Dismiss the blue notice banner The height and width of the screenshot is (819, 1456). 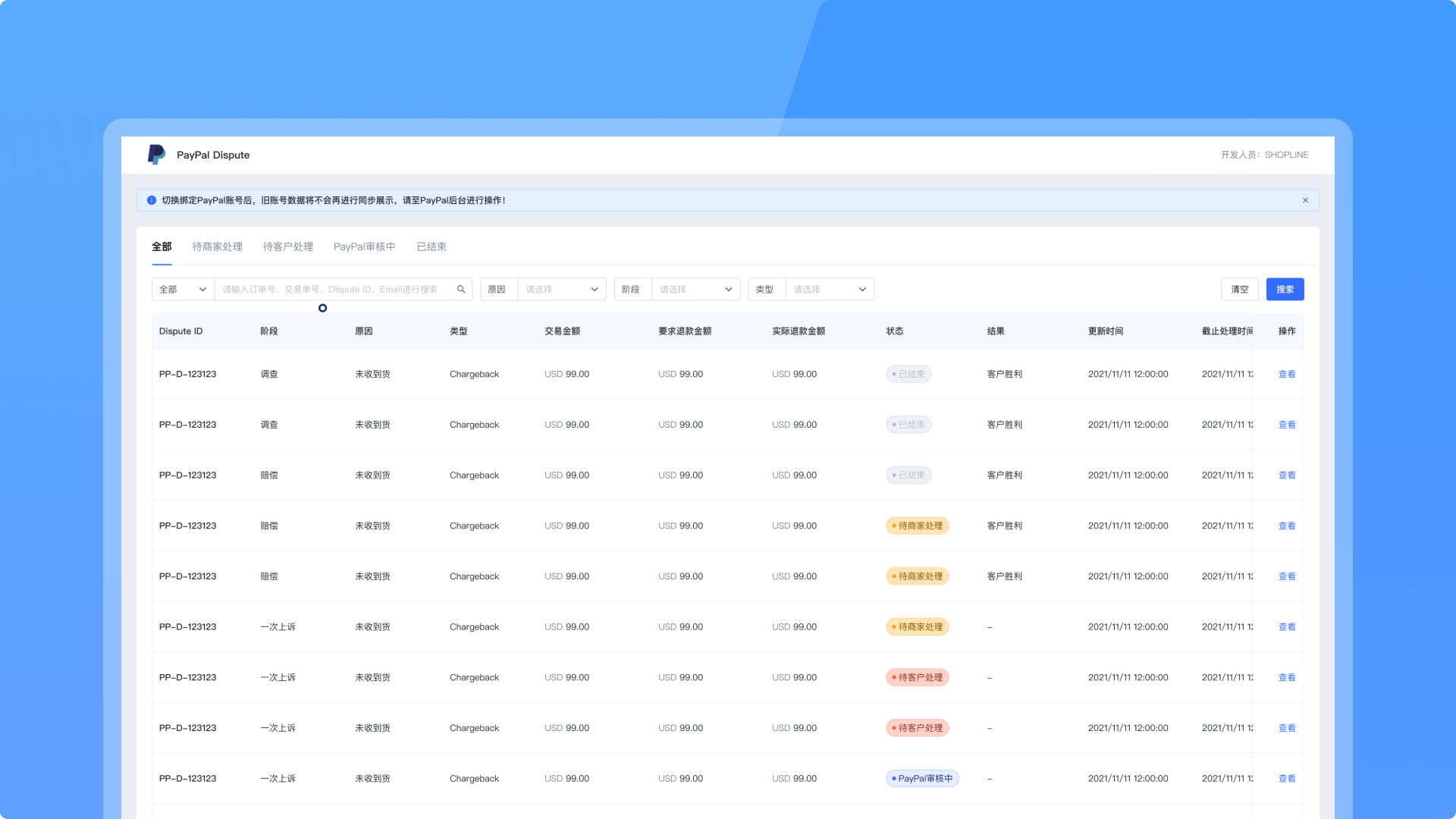click(x=1305, y=200)
